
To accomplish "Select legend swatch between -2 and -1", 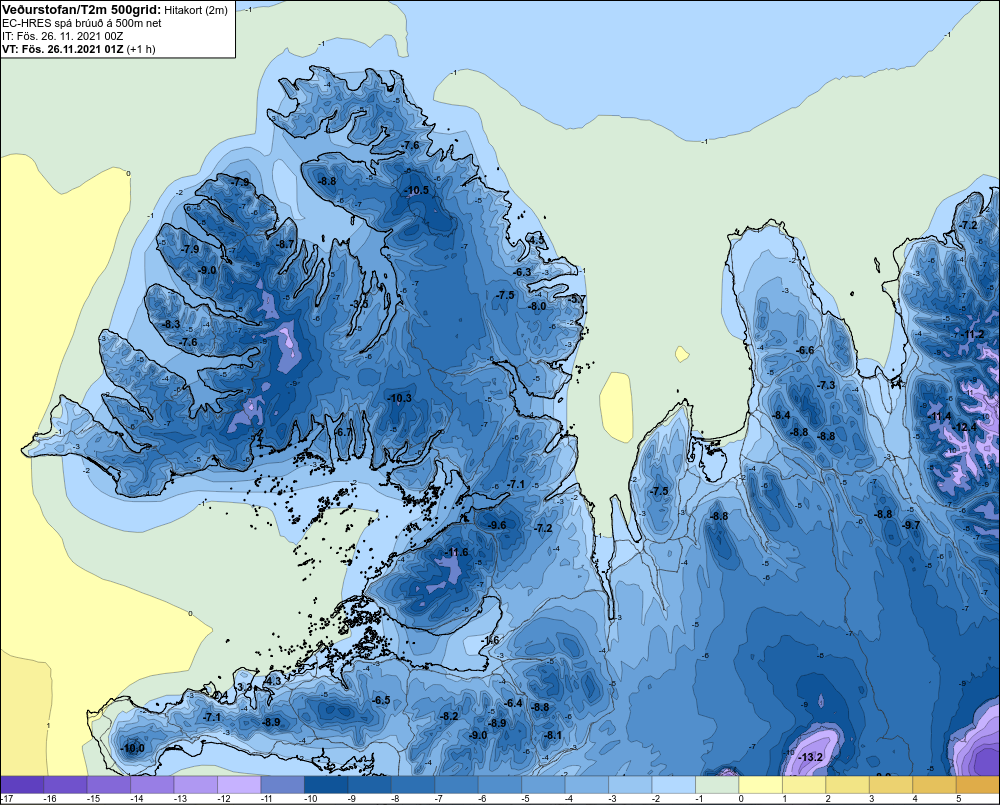I will [x=673, y=785].
